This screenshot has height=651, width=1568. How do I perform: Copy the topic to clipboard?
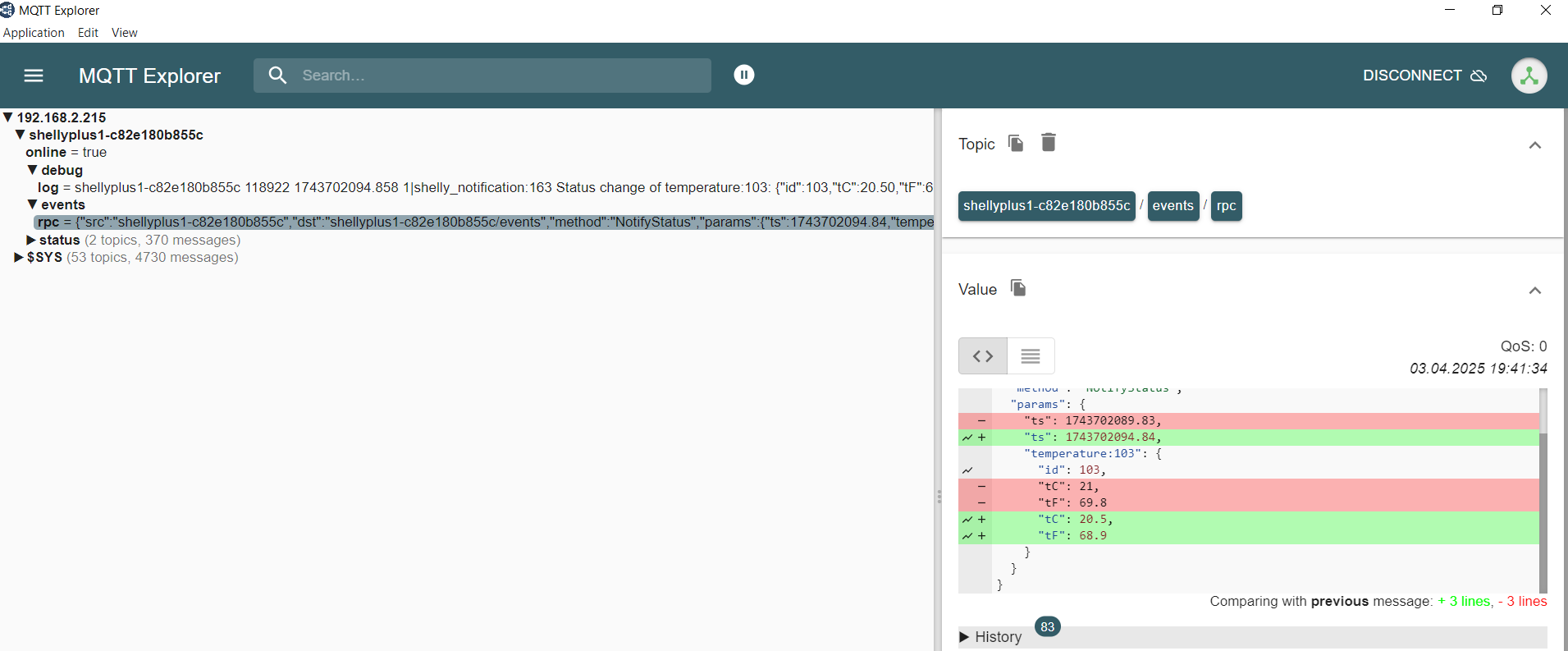coord(1016,143)
